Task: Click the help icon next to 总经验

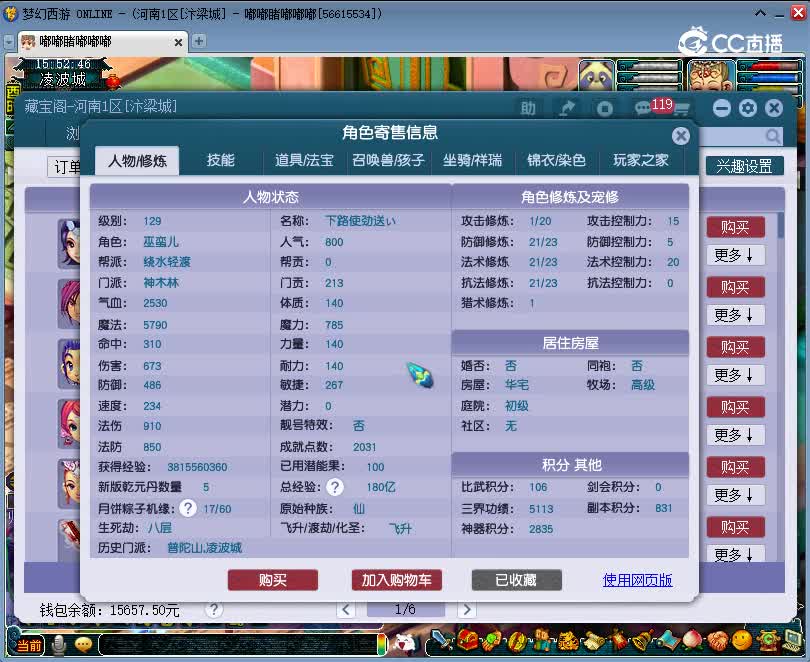Action: coord(335,487)
